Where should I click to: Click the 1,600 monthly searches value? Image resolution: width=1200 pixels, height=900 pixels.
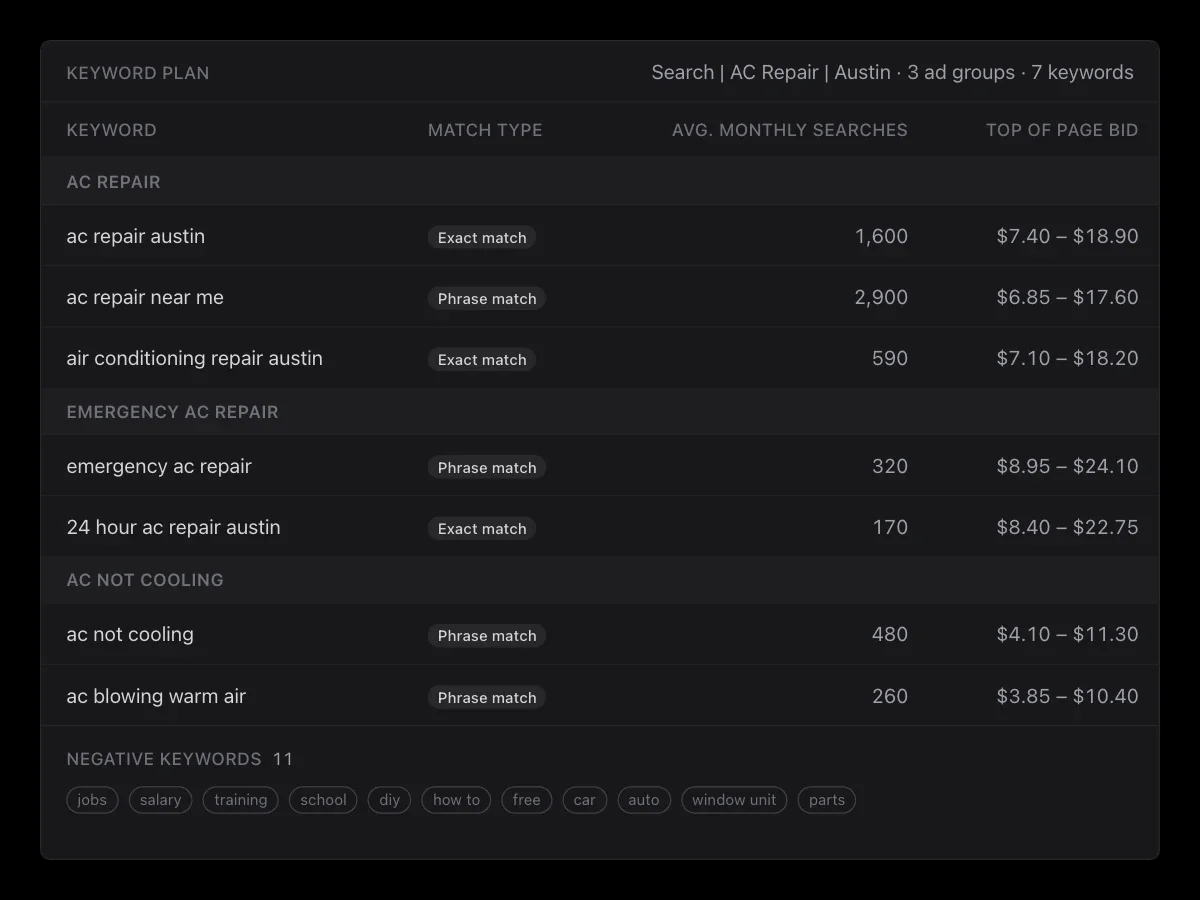pyautogui.click(x=881, y=237)
